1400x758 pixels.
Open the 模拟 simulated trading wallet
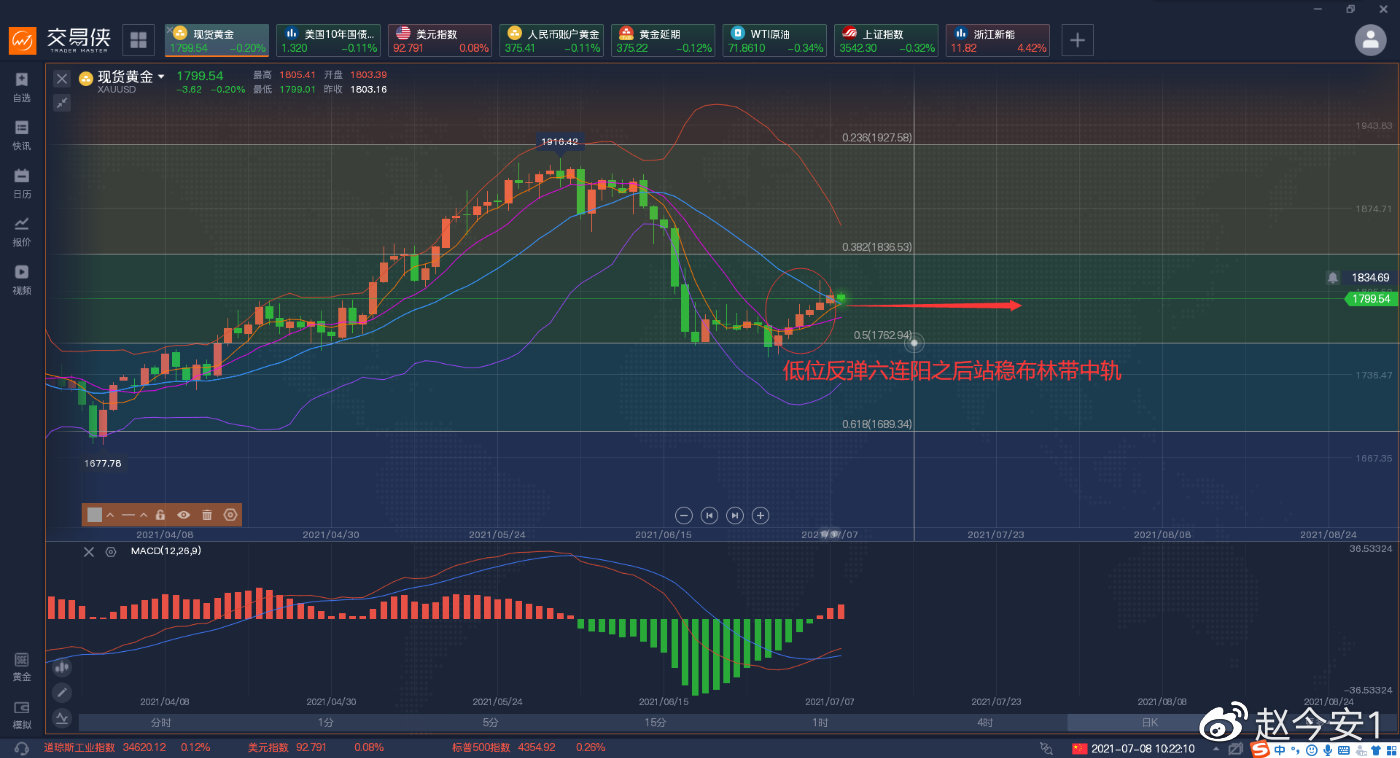click(22, 714)
